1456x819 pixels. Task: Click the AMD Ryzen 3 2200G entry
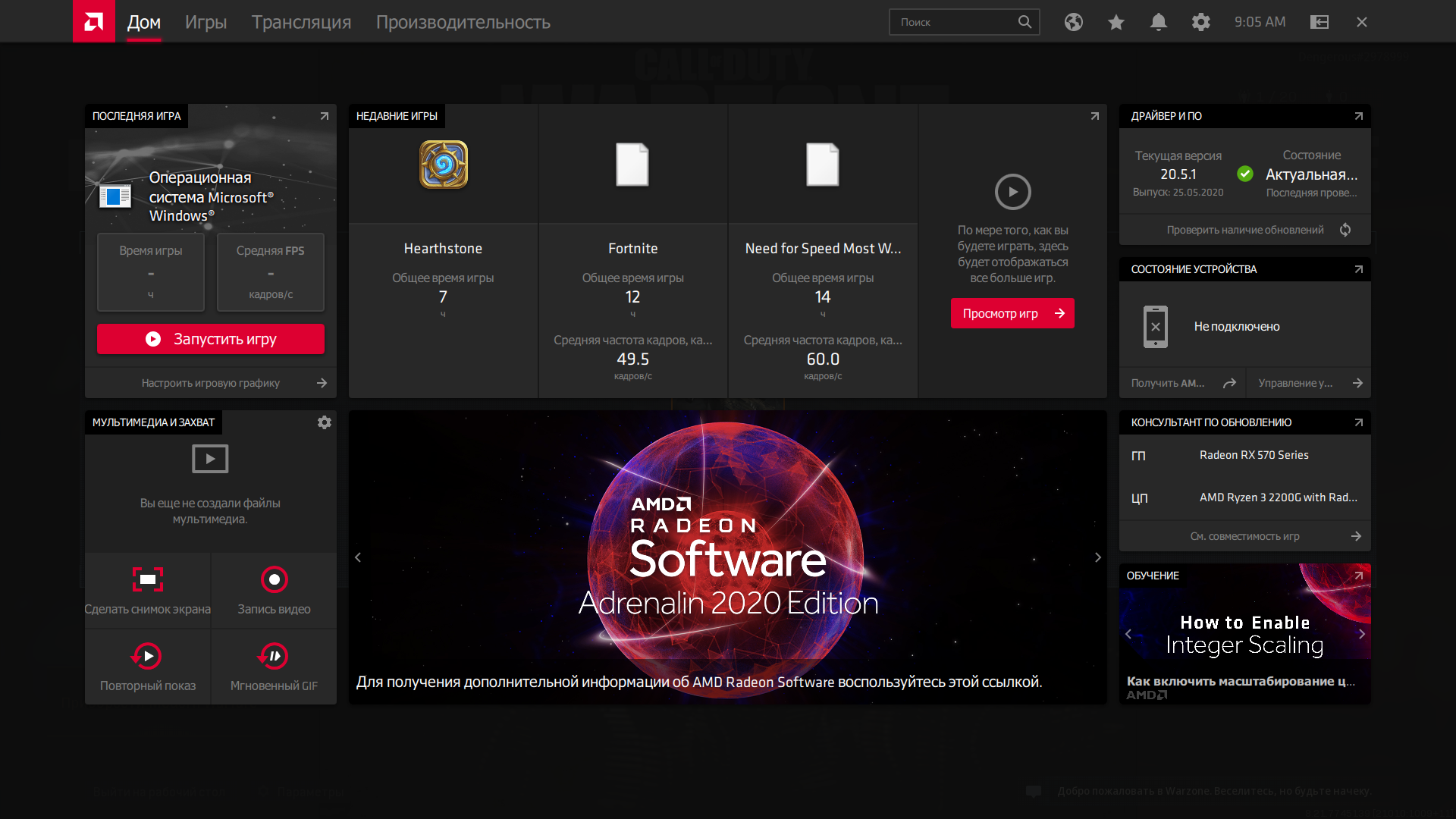pyautogui.click(x=1279, y=497)
